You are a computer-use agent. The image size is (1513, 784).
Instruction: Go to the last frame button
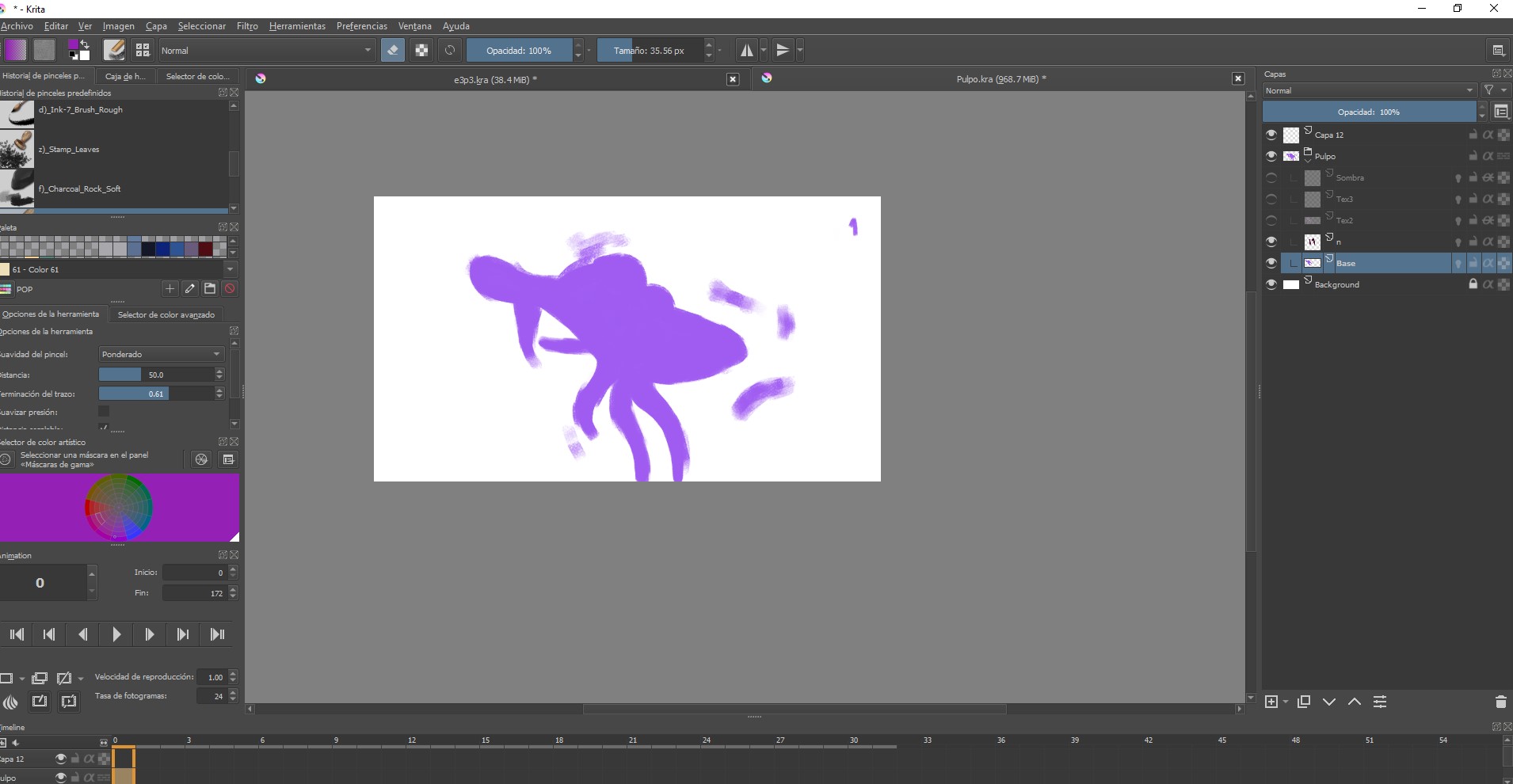click(217, 634)
